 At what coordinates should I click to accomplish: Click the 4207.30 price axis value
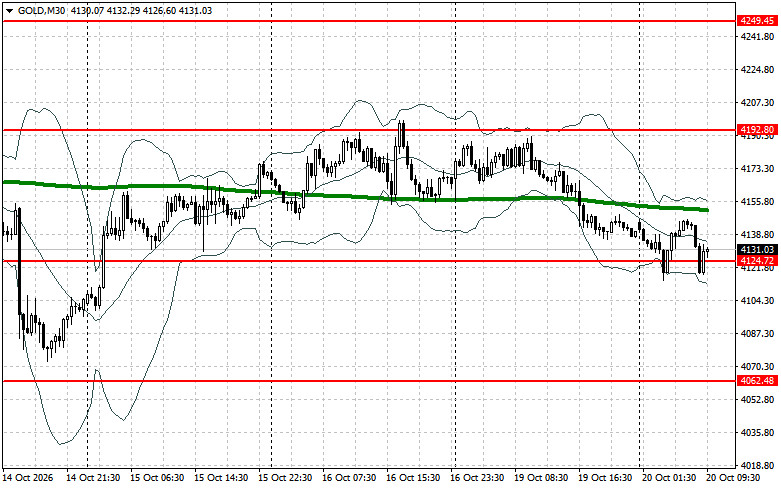pos(757,103)
